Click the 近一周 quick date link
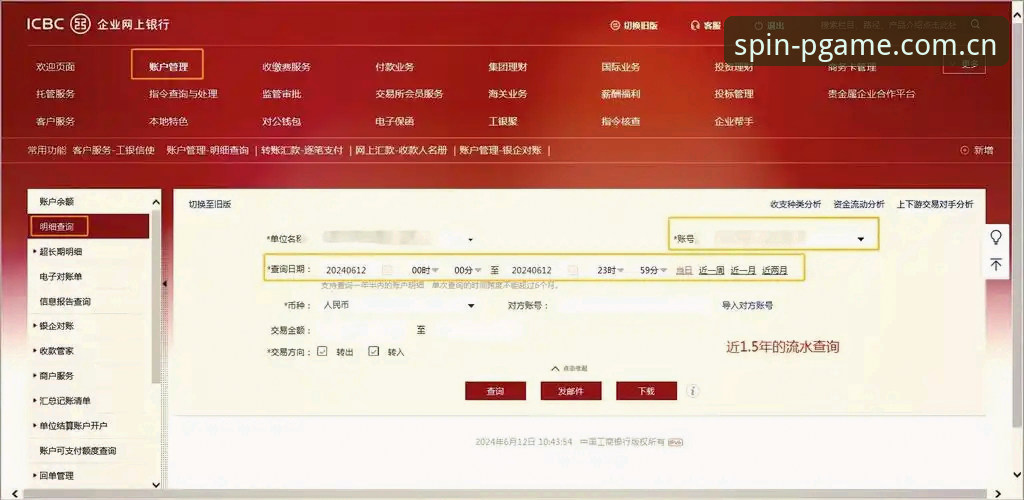1024x500 pixels. click(712, 270)
